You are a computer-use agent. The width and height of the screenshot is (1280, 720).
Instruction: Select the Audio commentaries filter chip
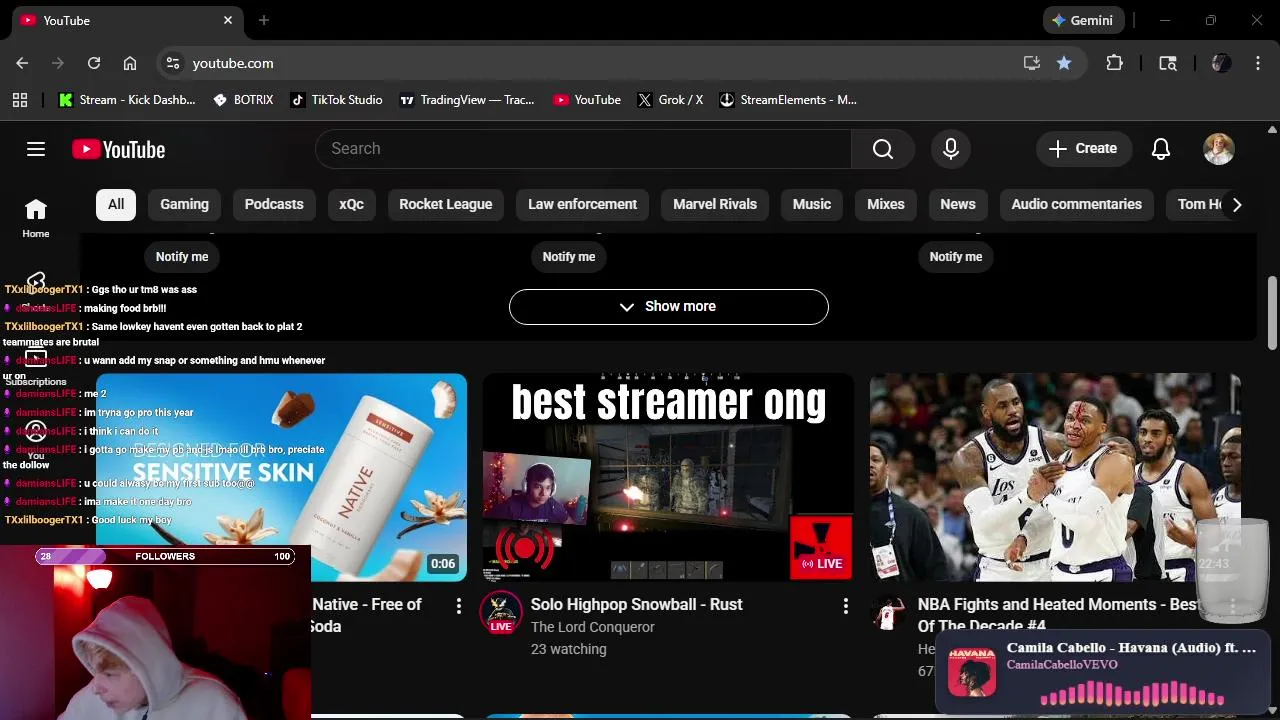[x=1076, y=204]
